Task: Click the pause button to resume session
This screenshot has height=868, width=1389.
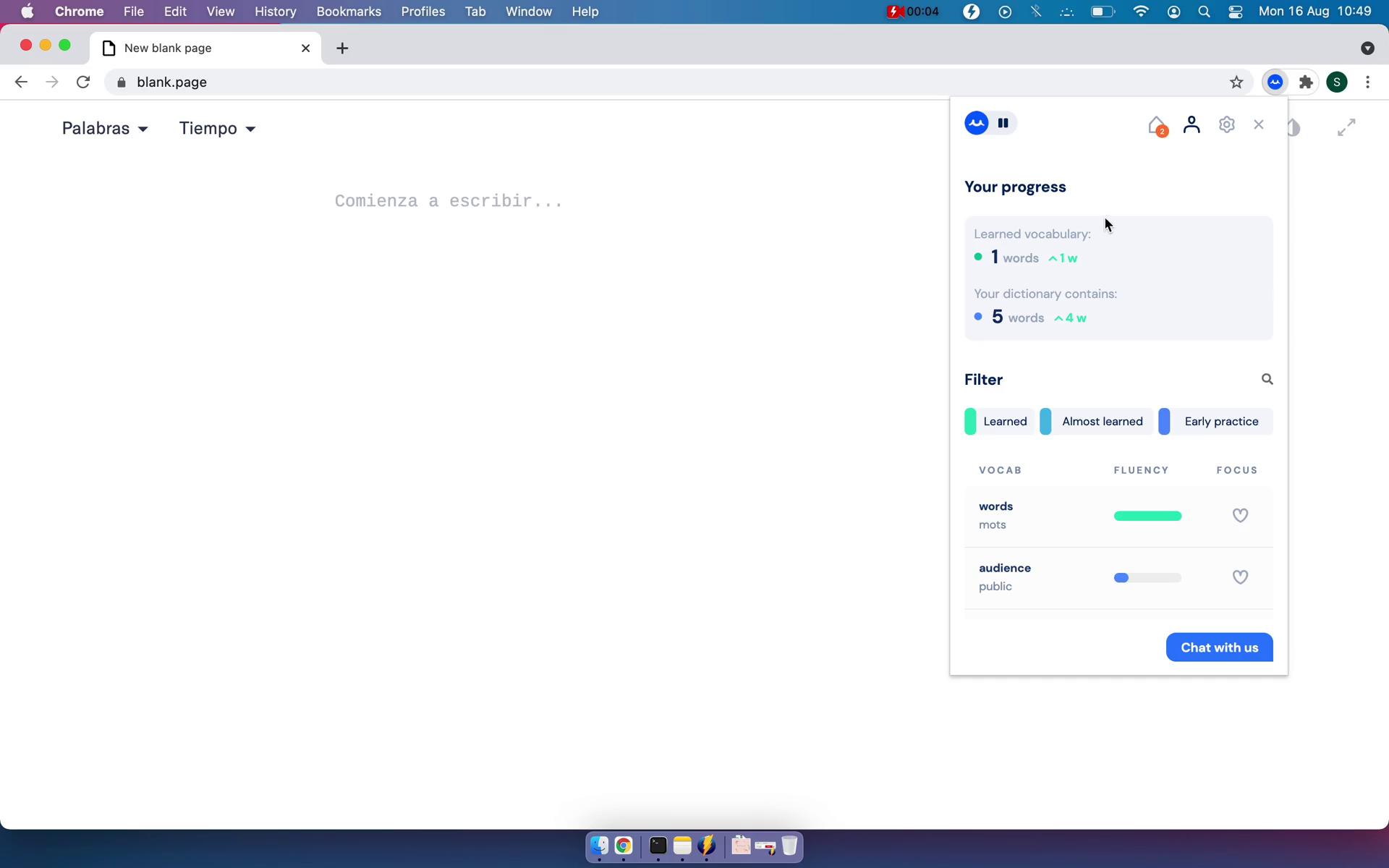Action: (1003, 123)
